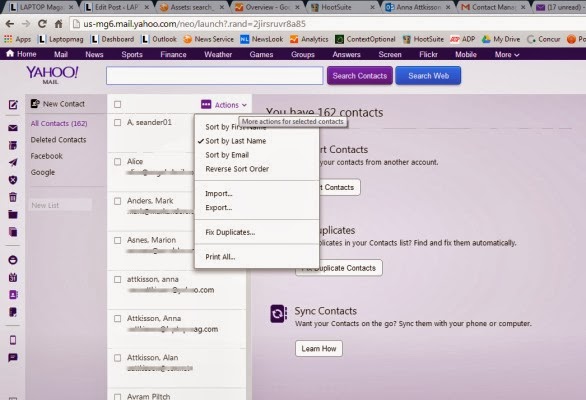
Task: Click the contacts search input field
Action: tap(215, 76)
